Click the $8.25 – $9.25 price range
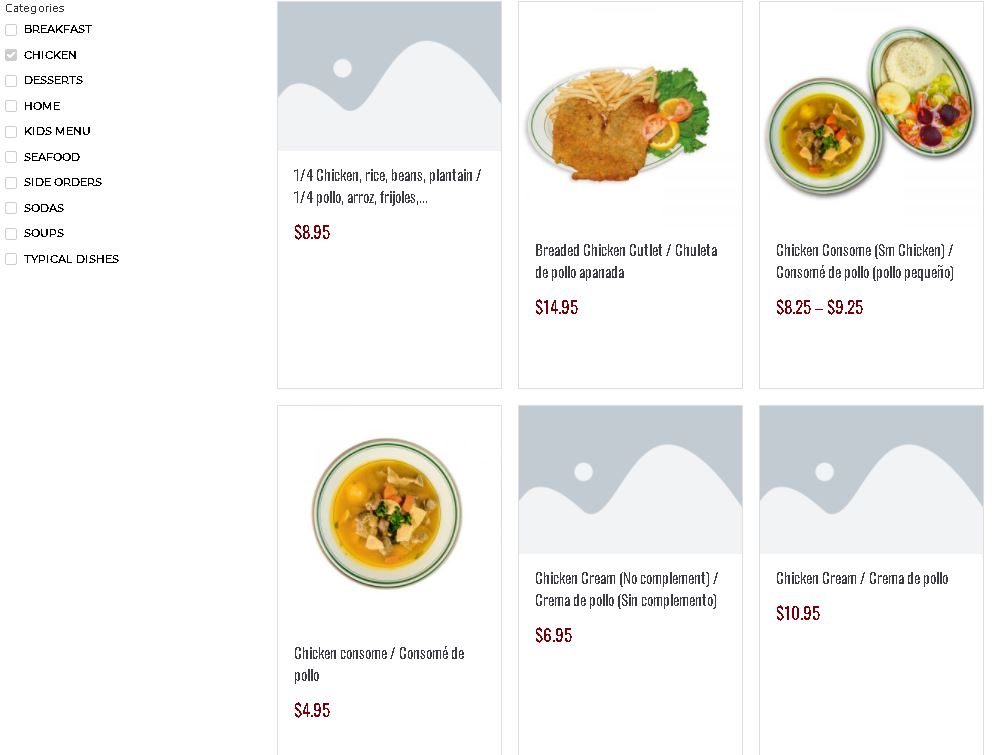Image resolution: width=992 pixels, height=755 pixels. coord(819,307)
